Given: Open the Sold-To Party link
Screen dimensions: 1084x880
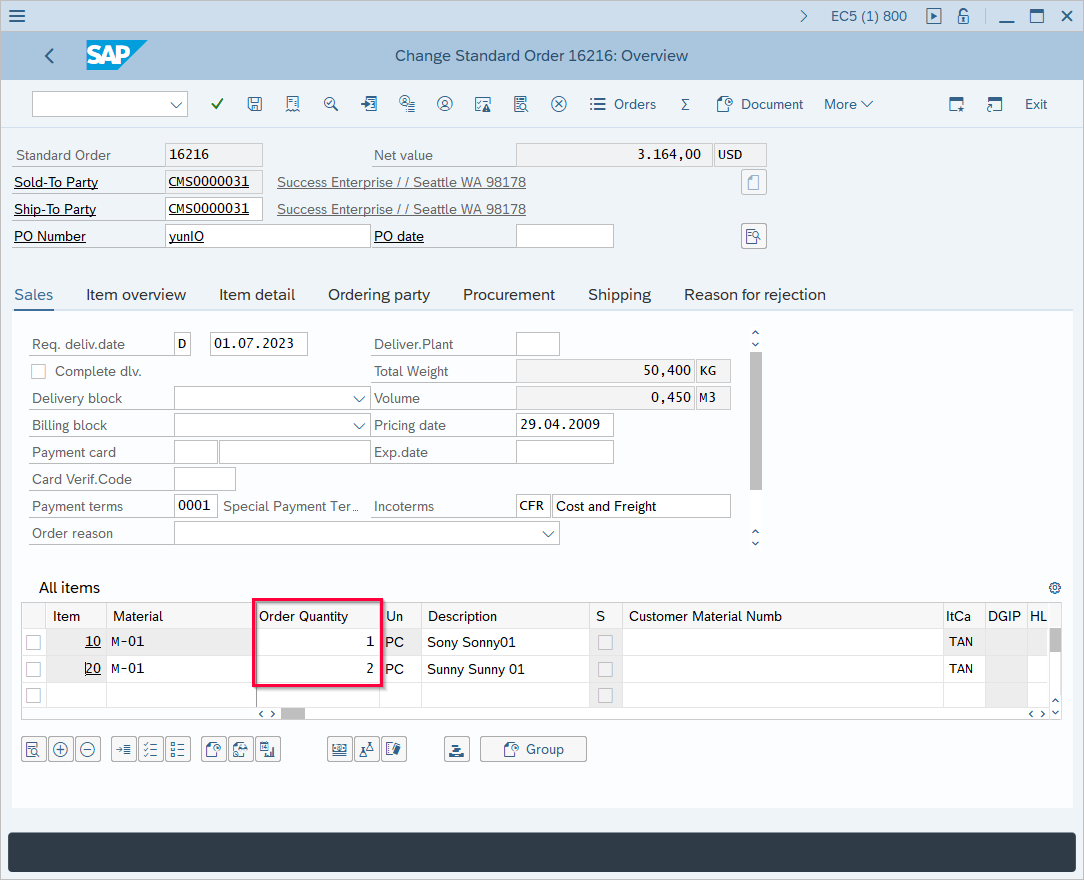Looking at the screenshot, I should (56, 182).
